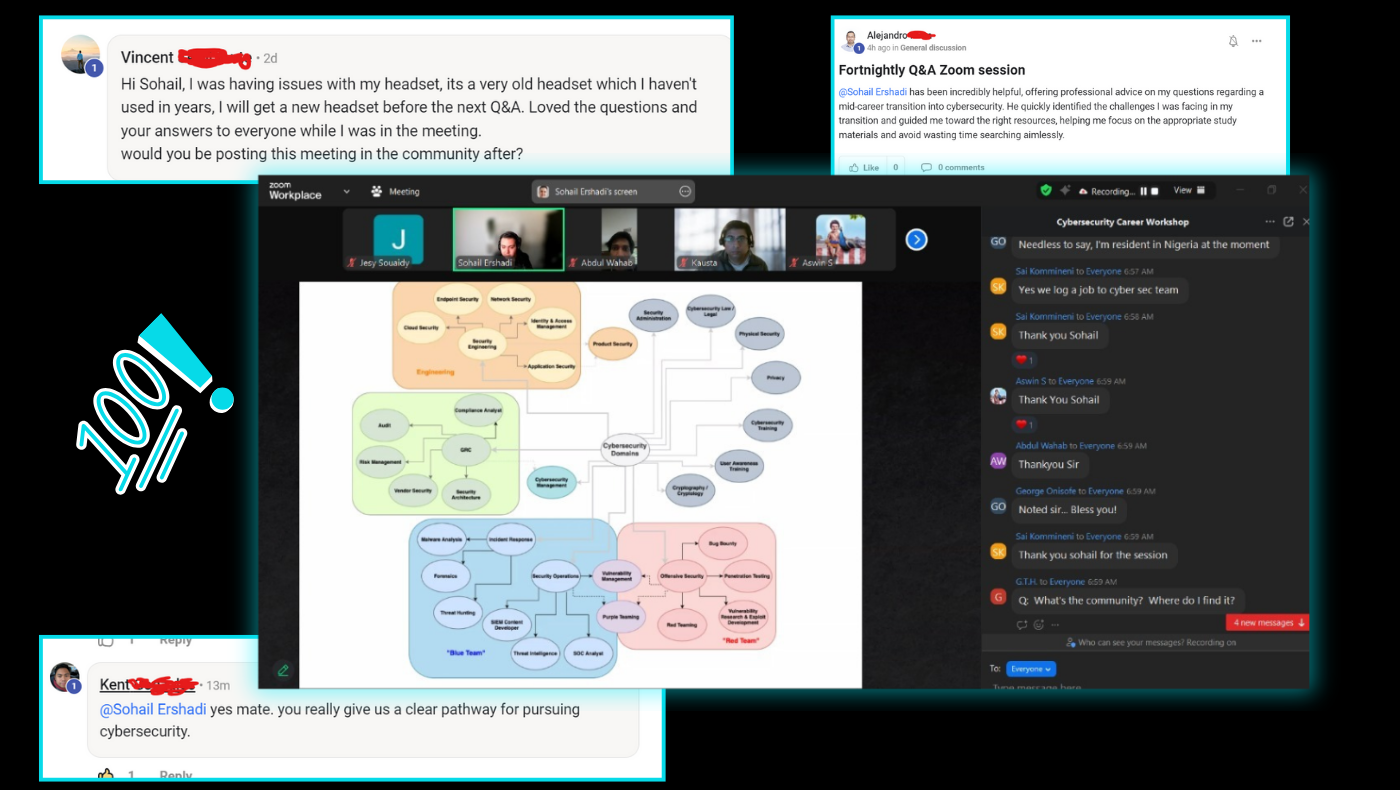Viewport: 1400px width, 790px height.
Task: Jump to the 4 new messages
Action: pos(1268,623)
